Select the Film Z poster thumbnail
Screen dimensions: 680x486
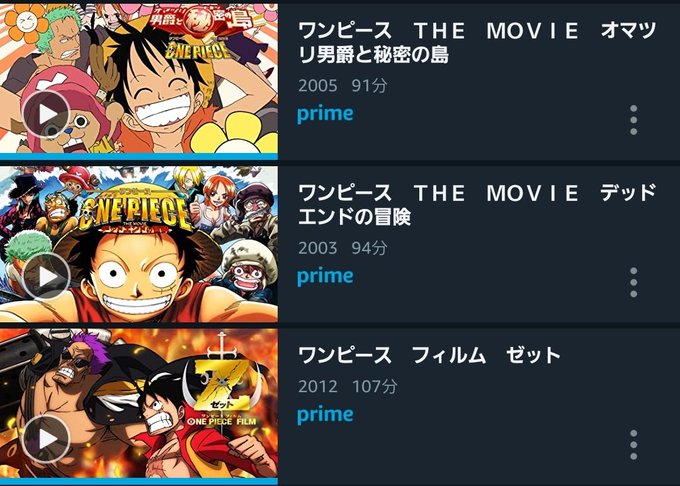pyautogui.click(x=139, y=403)
